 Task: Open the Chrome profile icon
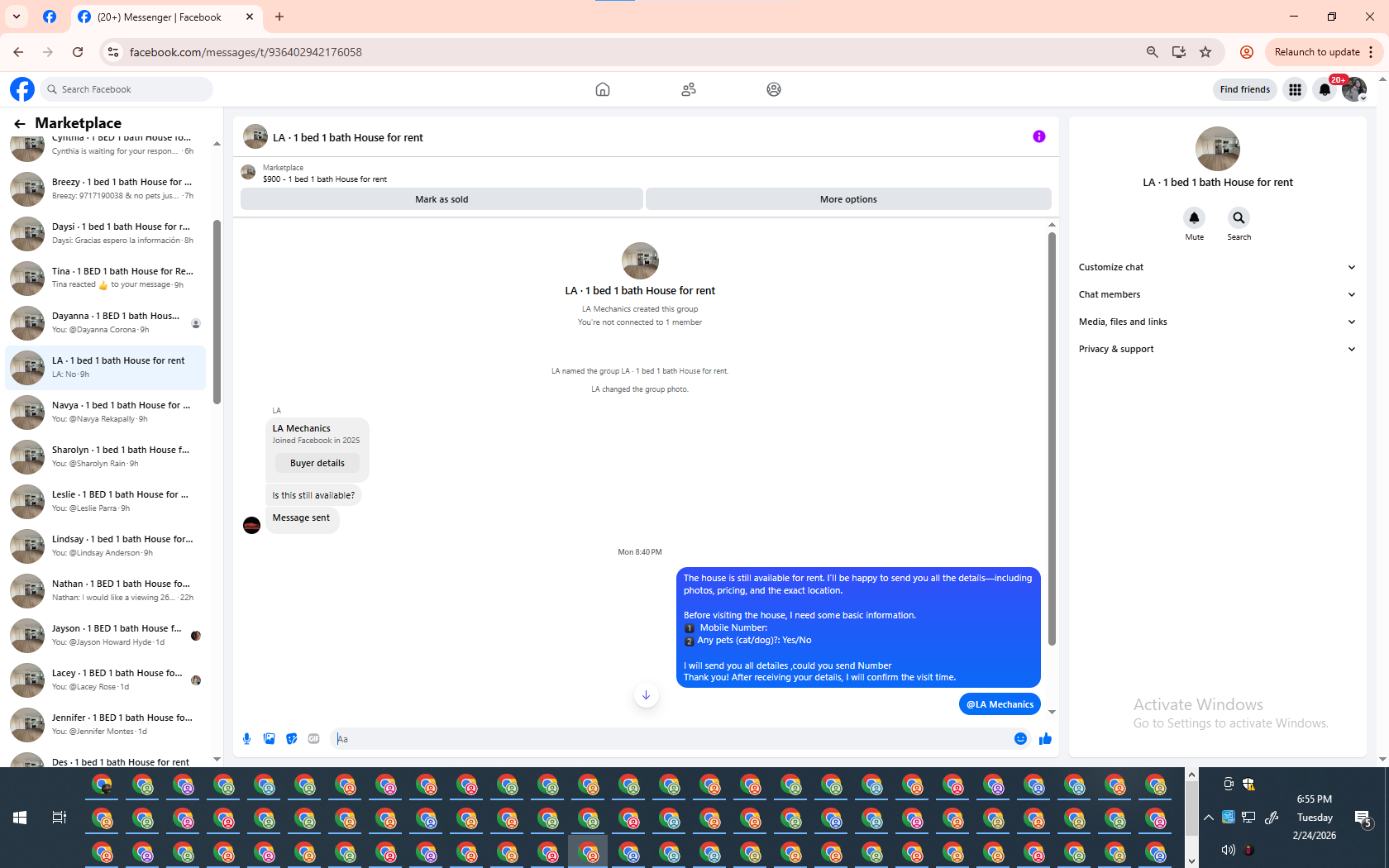[x=1247, y=52]
